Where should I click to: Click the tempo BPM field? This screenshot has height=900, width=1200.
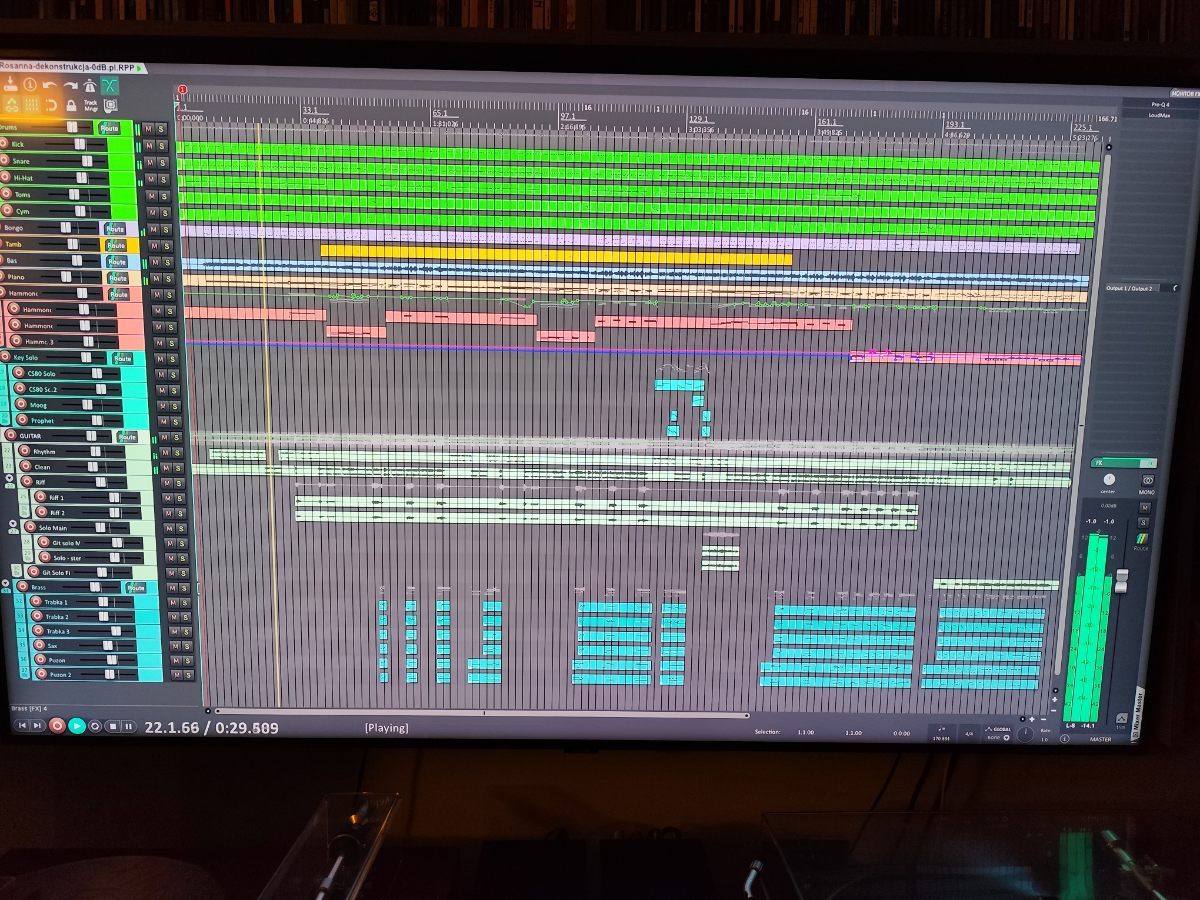[x=941, y=733]
